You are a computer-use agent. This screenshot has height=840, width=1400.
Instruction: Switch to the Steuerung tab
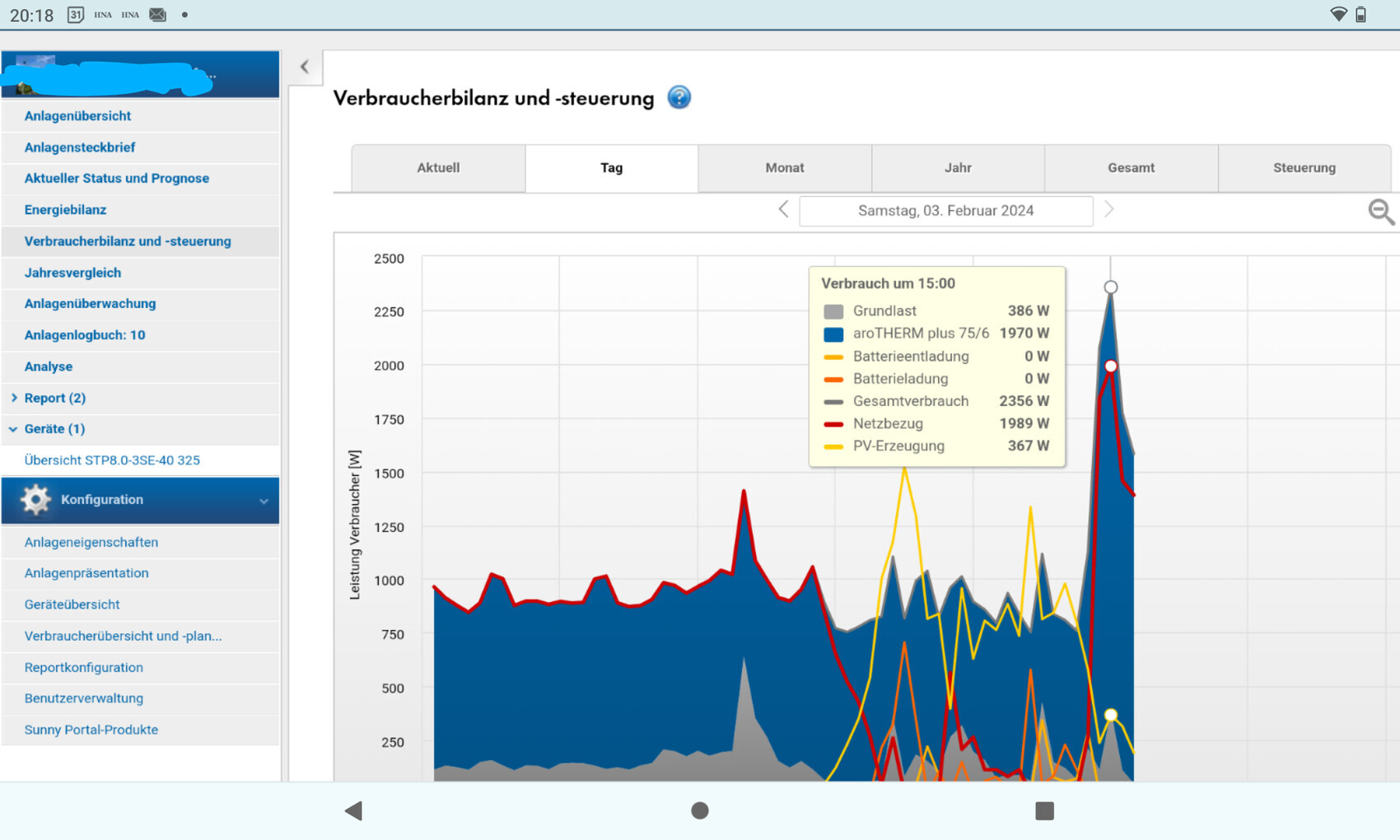coord(1304,168)
